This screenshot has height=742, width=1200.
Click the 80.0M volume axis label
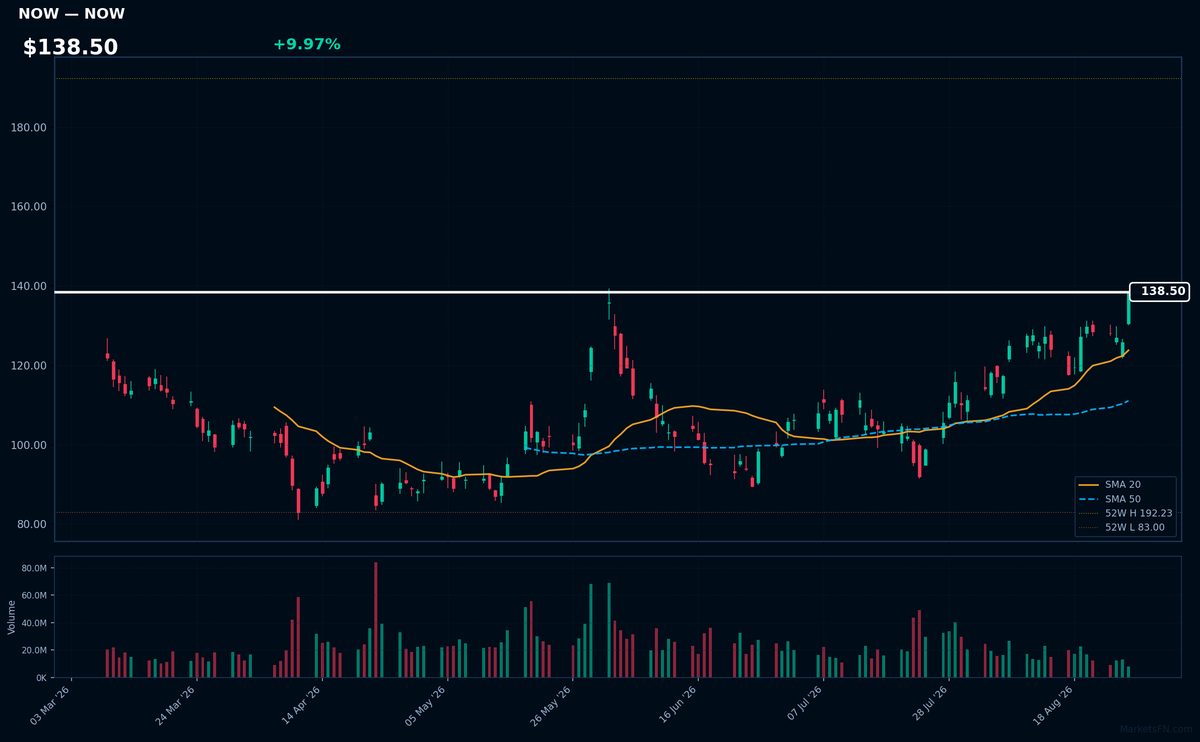pos(35,568)
